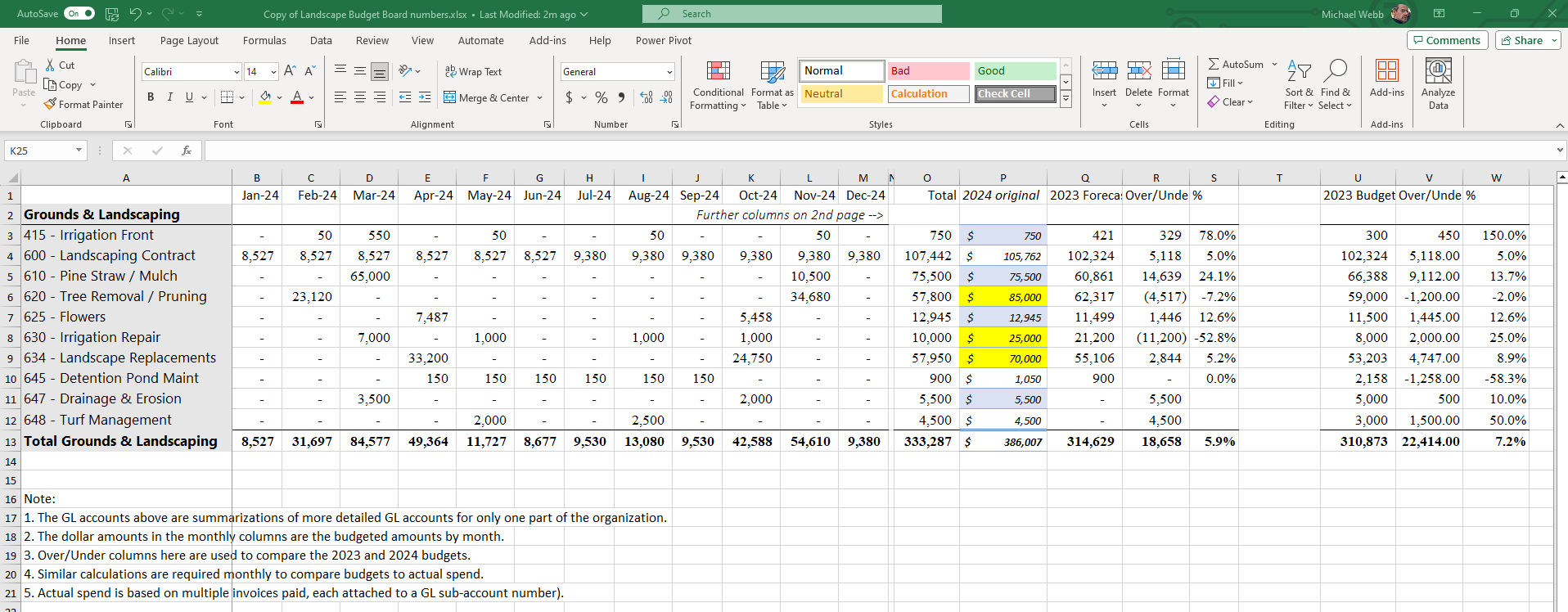Click Decrease Decimal icon
This screenshot has width=1568, height=612.
(667, 97)
